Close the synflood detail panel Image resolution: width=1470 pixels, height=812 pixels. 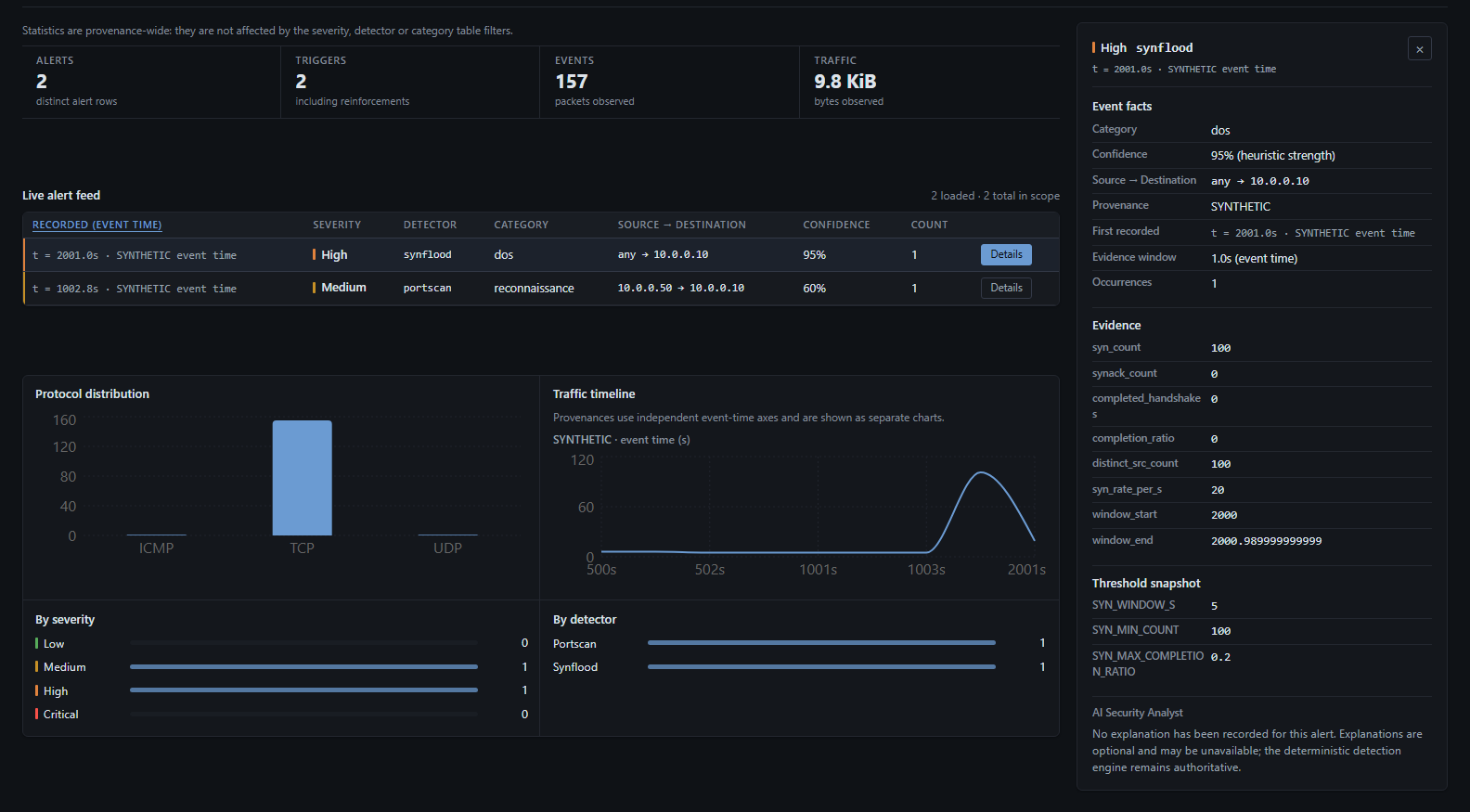coord(1419,49)
